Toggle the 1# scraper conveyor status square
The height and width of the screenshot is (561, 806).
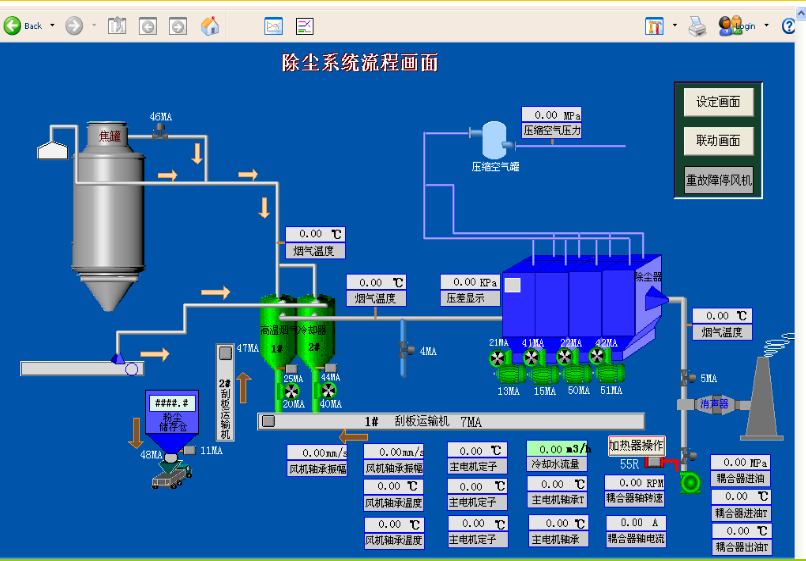point(268,421)
